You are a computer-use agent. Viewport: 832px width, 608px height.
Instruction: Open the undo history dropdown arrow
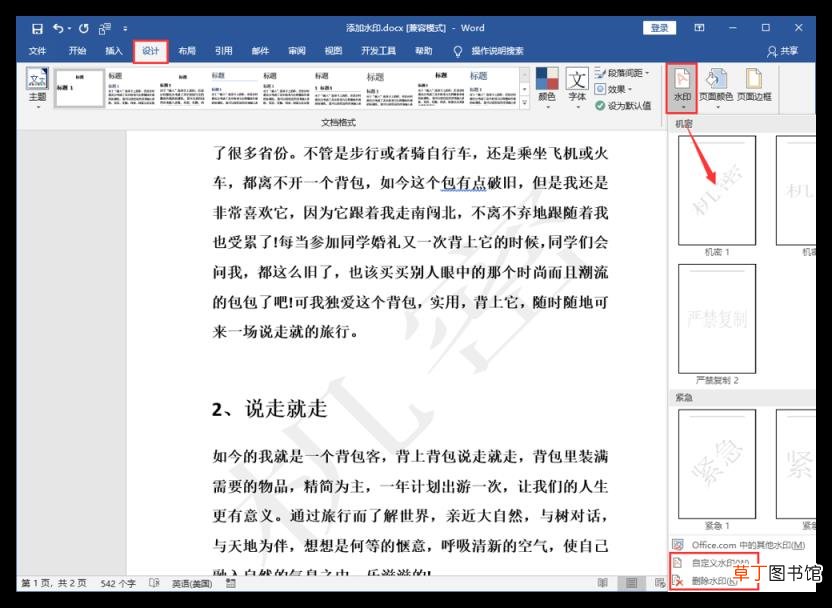(70, 29)
